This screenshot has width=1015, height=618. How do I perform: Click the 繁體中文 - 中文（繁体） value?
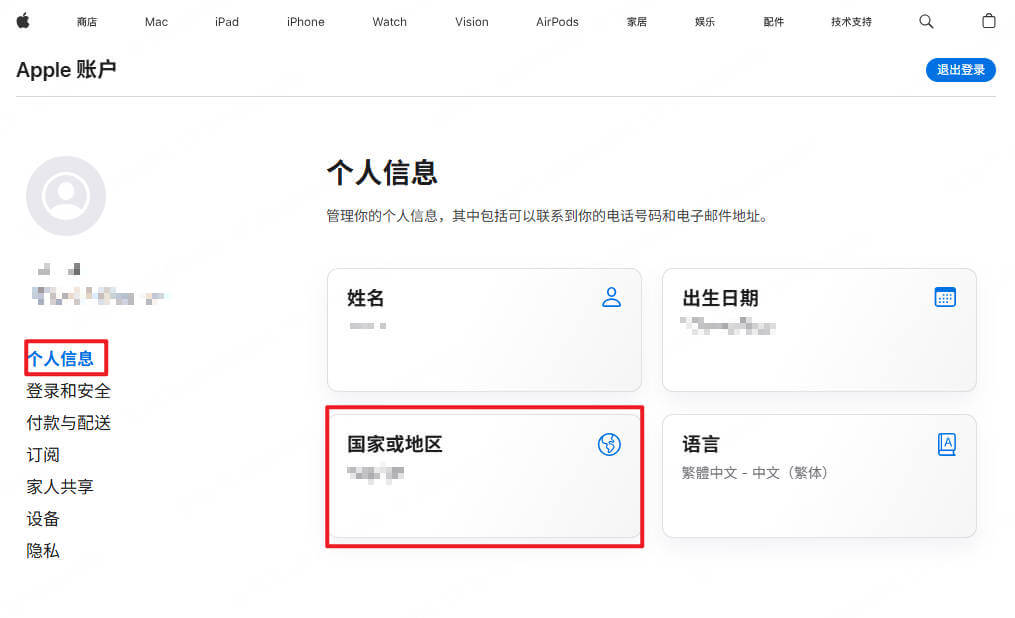click(x=755, y=473)
